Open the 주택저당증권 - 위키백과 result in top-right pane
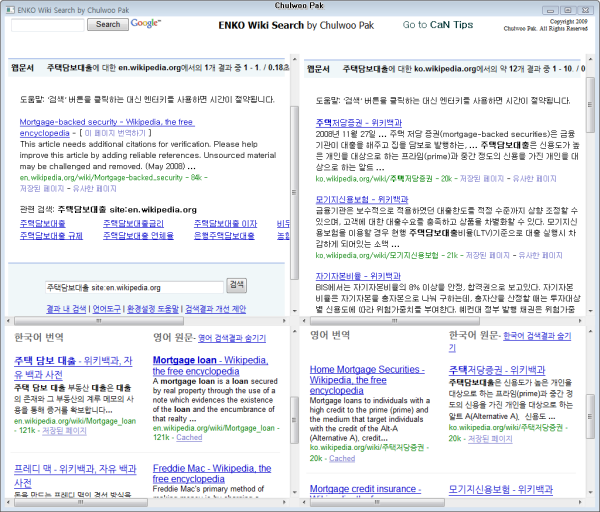The width and height of the screenshot is (600, 512). [359, 123]
